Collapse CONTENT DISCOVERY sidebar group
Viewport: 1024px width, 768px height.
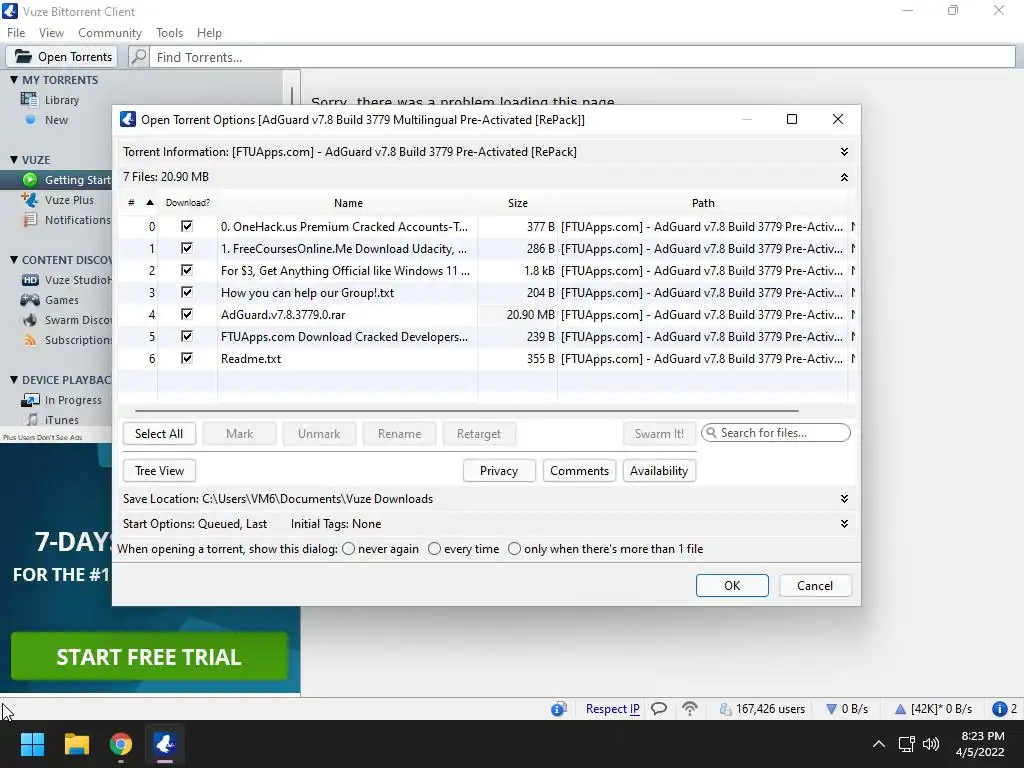click(14, 260)
